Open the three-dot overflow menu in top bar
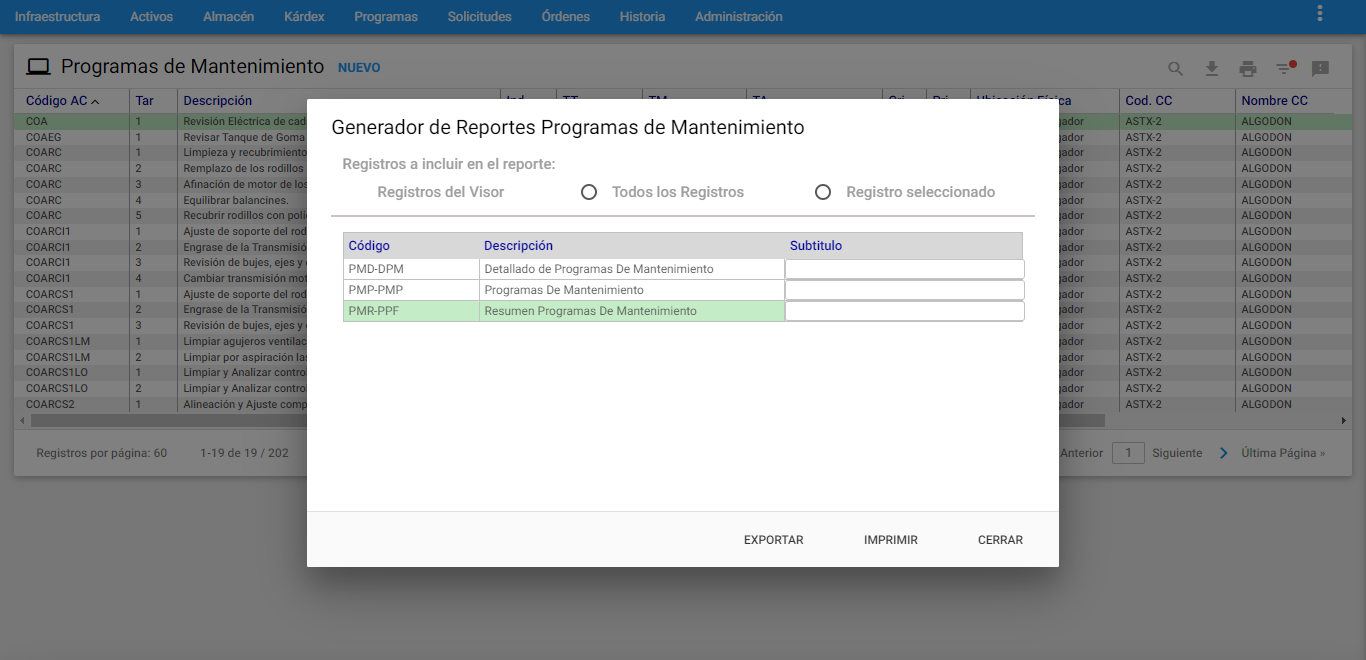Screen dimensions: 1366x660 point(1320,14)
